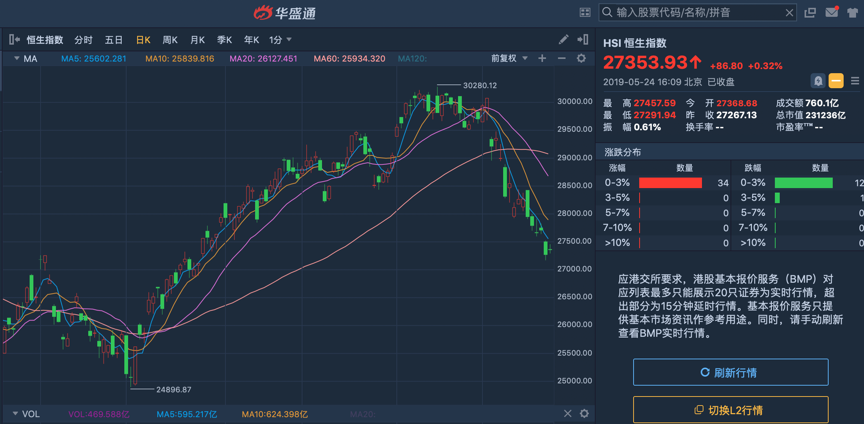The image size is (864, 424).
Task: Click the 总市值 231236亿 value
Action: click(825, 115)
